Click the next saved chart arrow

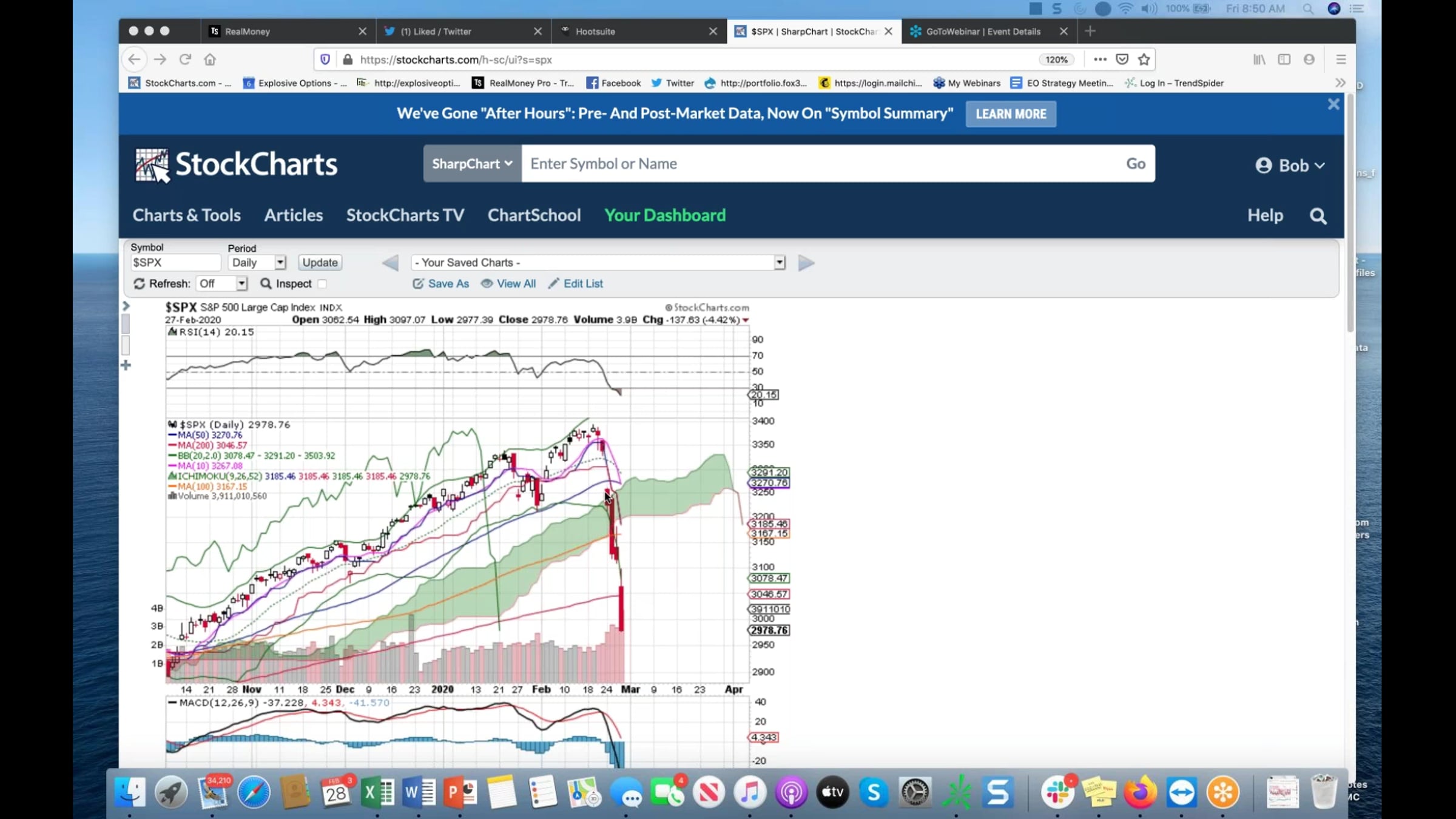806,263
